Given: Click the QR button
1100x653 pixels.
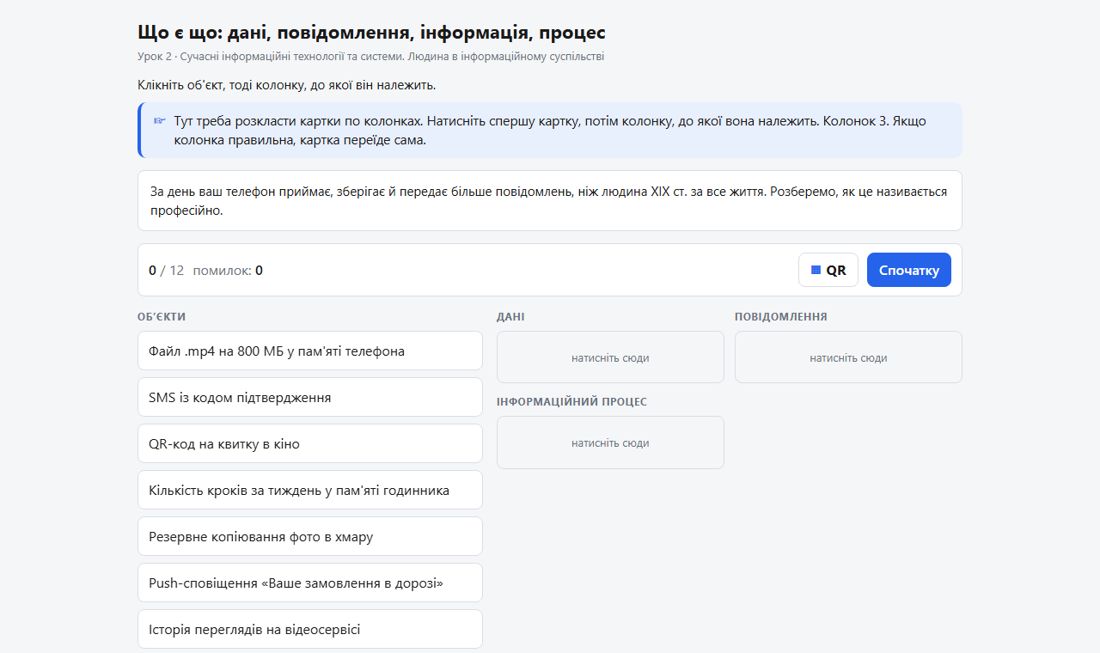Looking at the screenshot, I should point(828,270).
